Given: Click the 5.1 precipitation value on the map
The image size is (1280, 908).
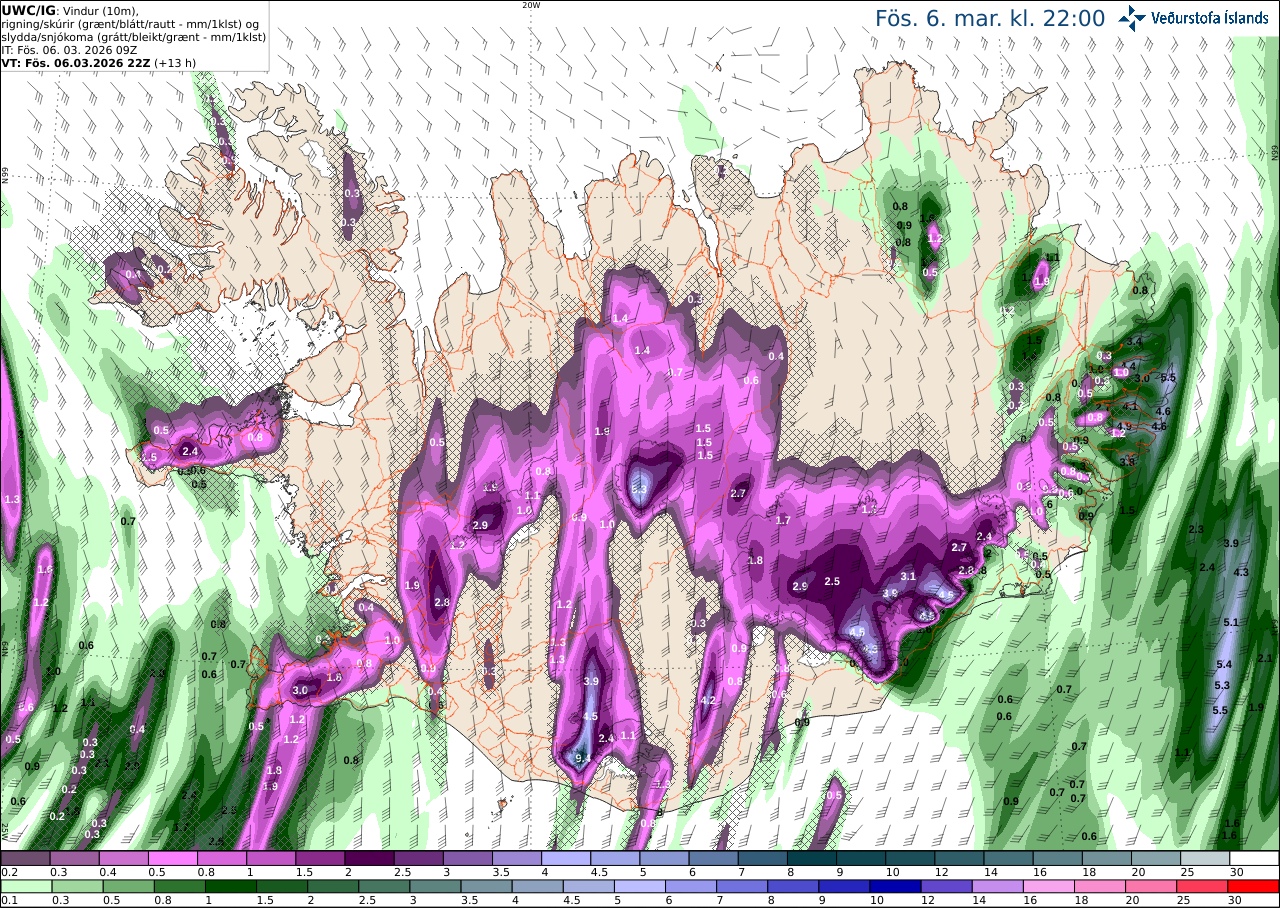Looking at the screenshot, I should click(x=1232, y=622).
